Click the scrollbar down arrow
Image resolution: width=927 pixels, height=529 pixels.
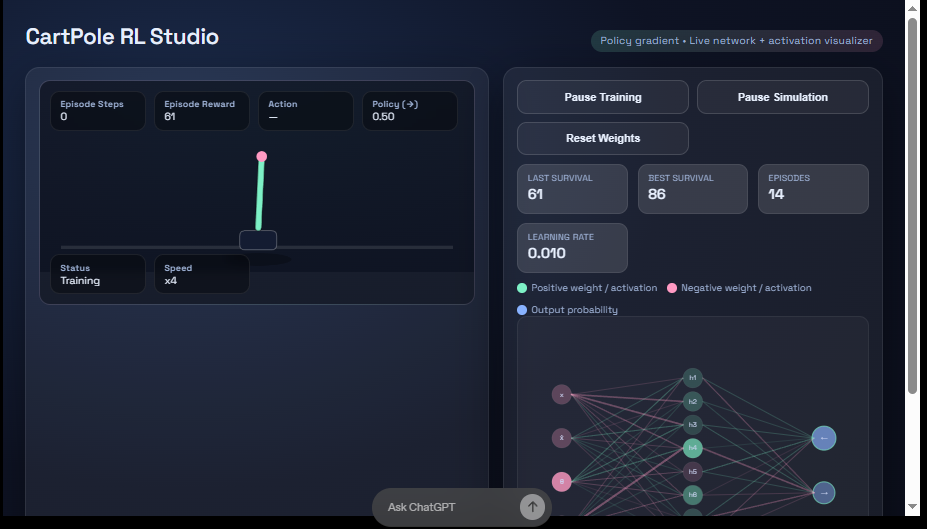[912, 507]
